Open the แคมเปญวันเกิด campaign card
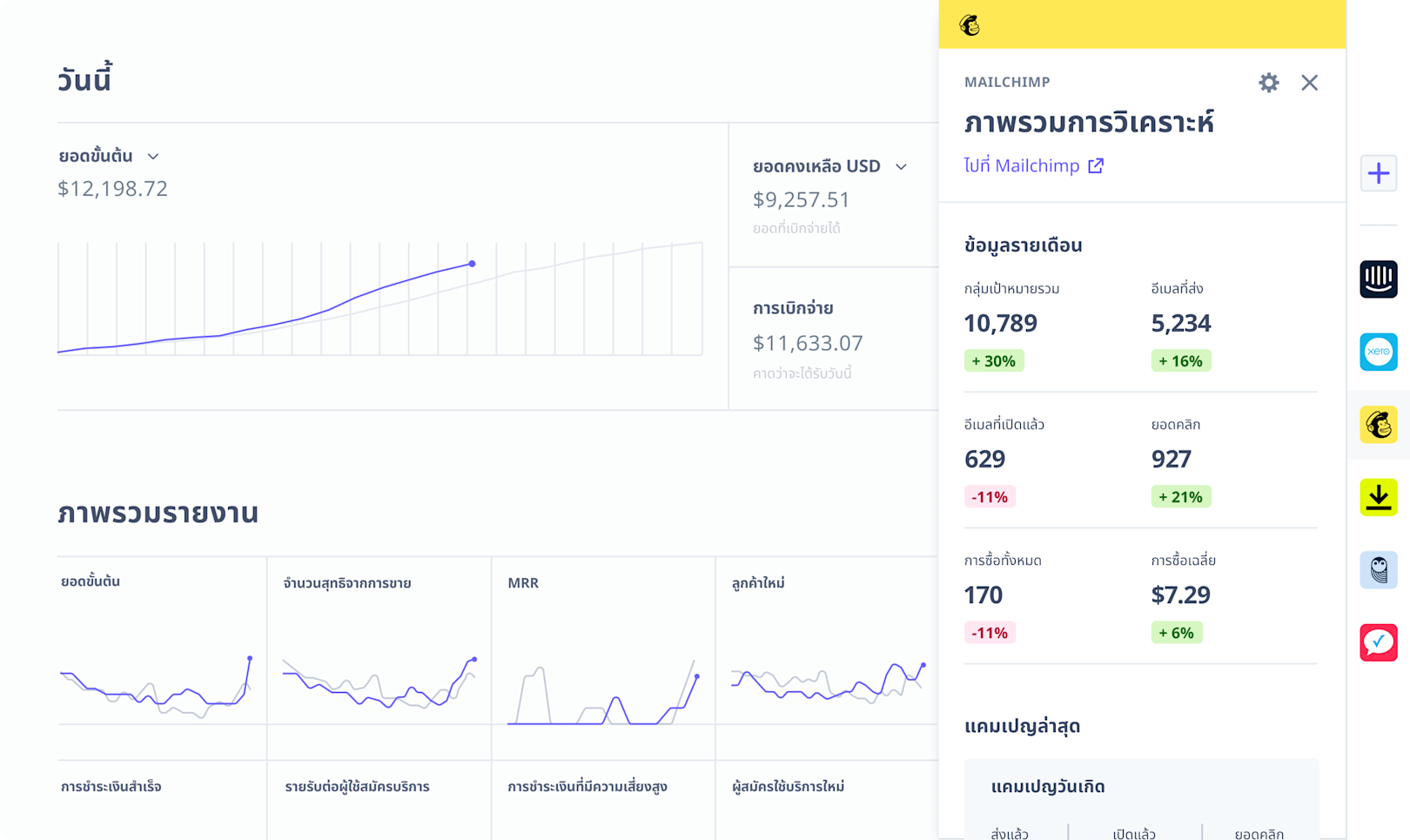Viewport: 1410px width, 840px height. 1141,799
